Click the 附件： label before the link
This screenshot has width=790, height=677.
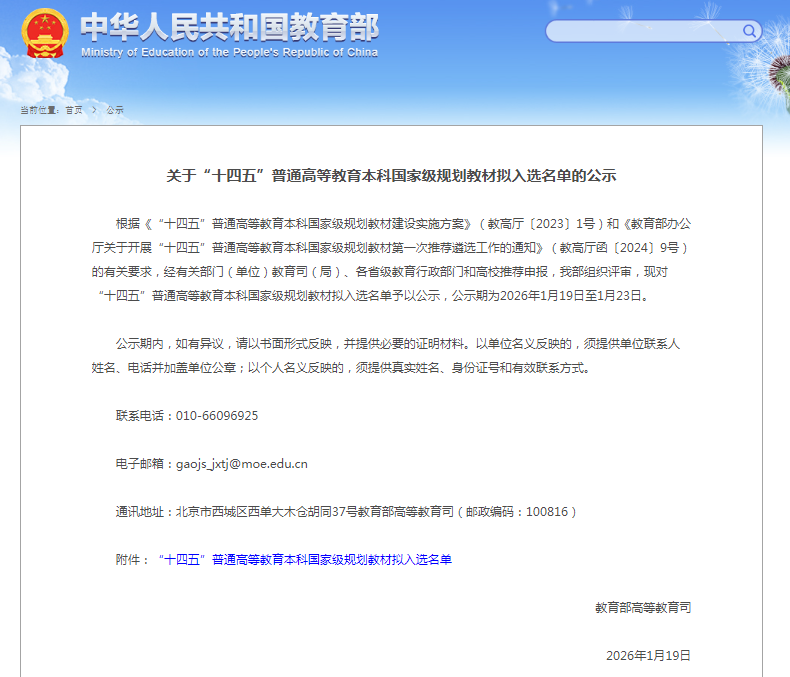pyautogui.click(x=133, y=560)
